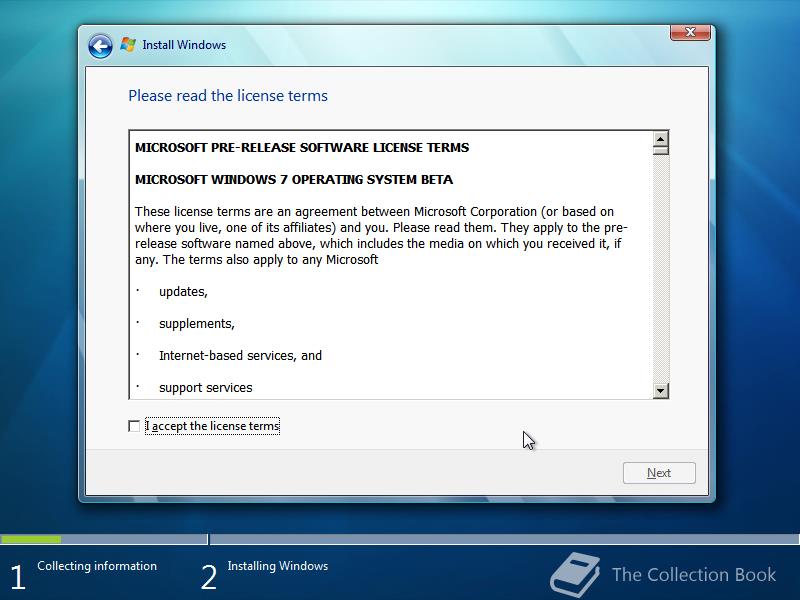Click 'Collecting information' step label
This screenshot has height=600, width=800.
97,566
